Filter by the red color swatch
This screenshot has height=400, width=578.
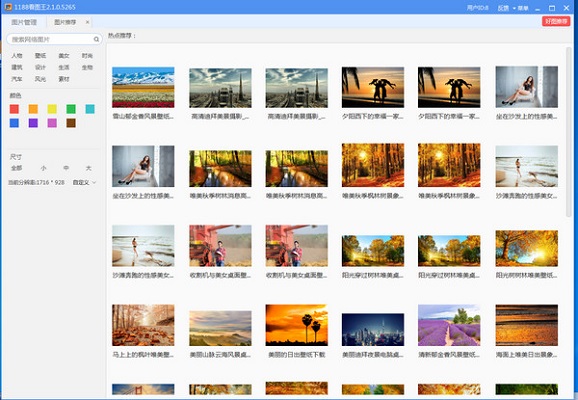[14, 109]
